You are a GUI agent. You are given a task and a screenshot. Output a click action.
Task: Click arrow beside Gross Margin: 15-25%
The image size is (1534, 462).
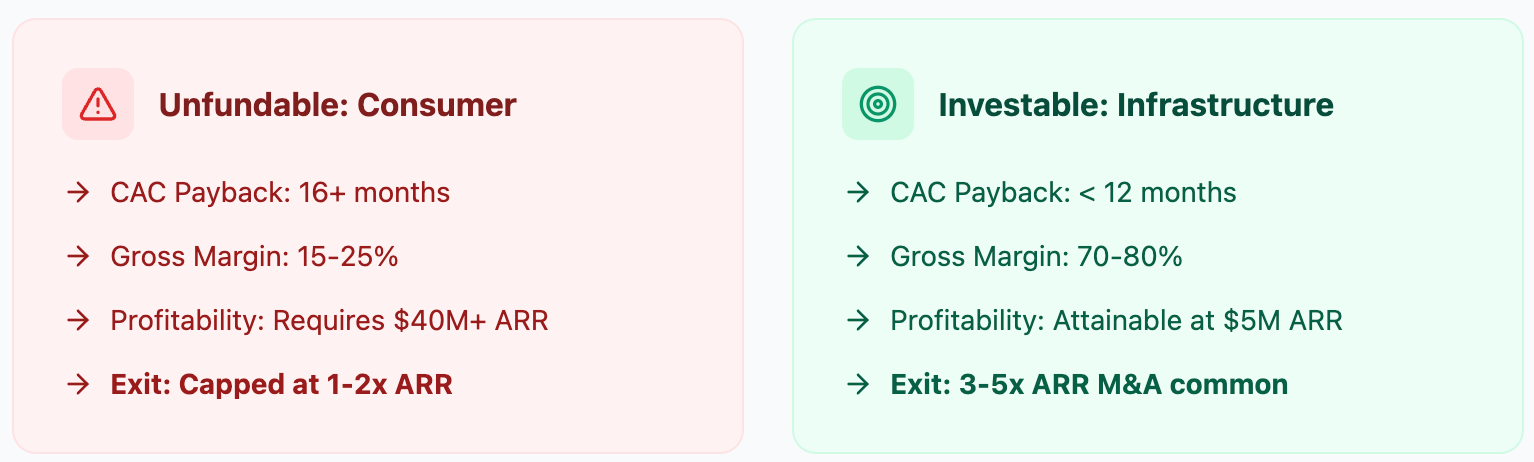78,257
